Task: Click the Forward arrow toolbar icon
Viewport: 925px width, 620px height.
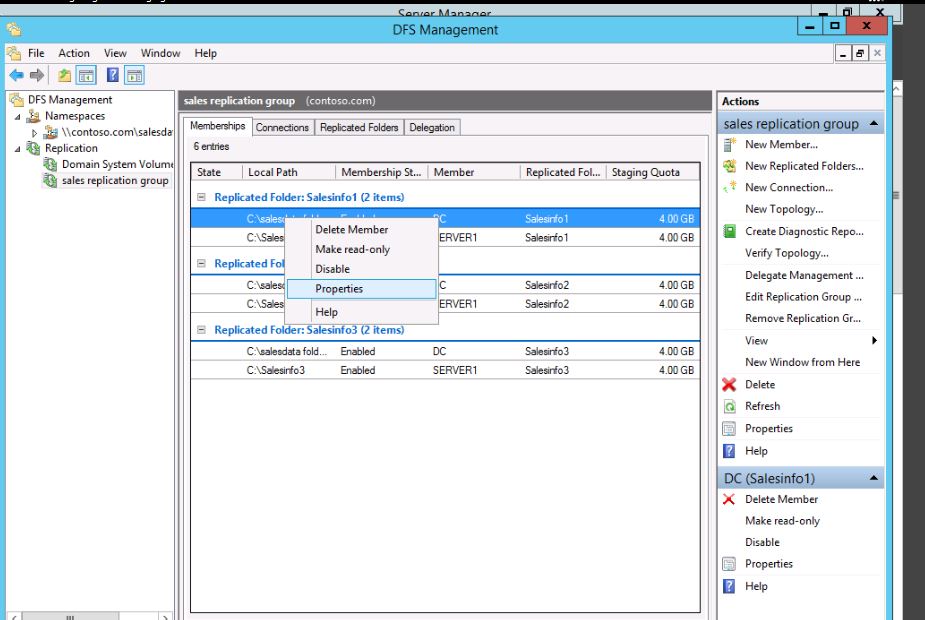Action: [x=37, y=75]
